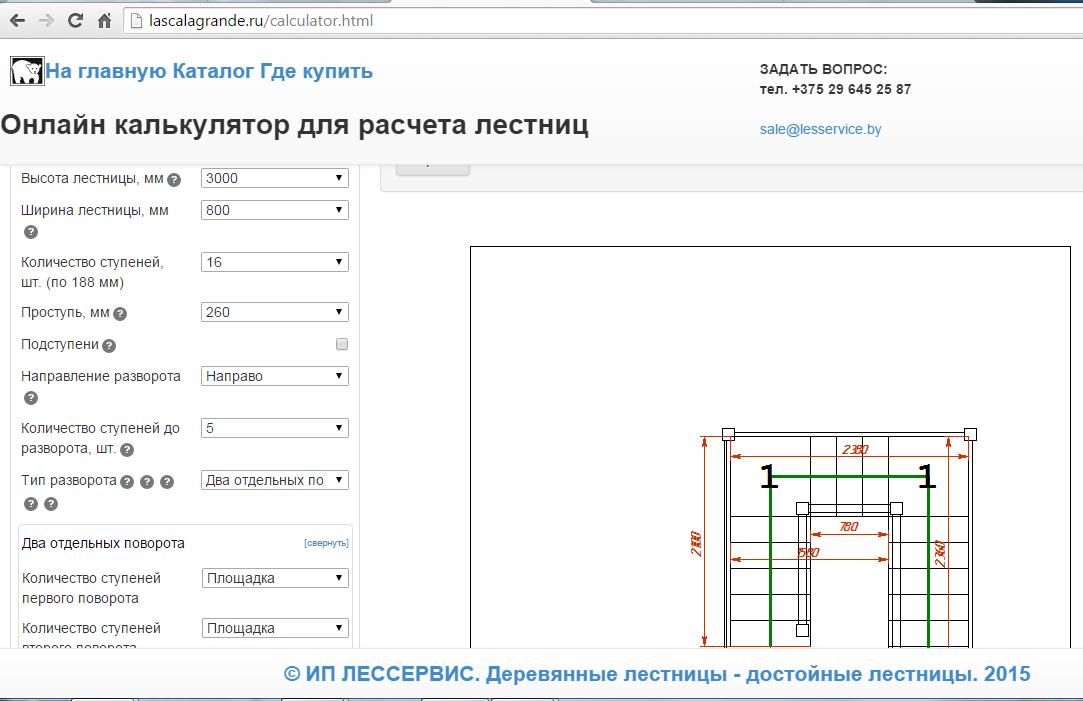Click the ЗАДАТЬ ВОПРОС label
1083x701 pixels.
(x=823, y=69)
